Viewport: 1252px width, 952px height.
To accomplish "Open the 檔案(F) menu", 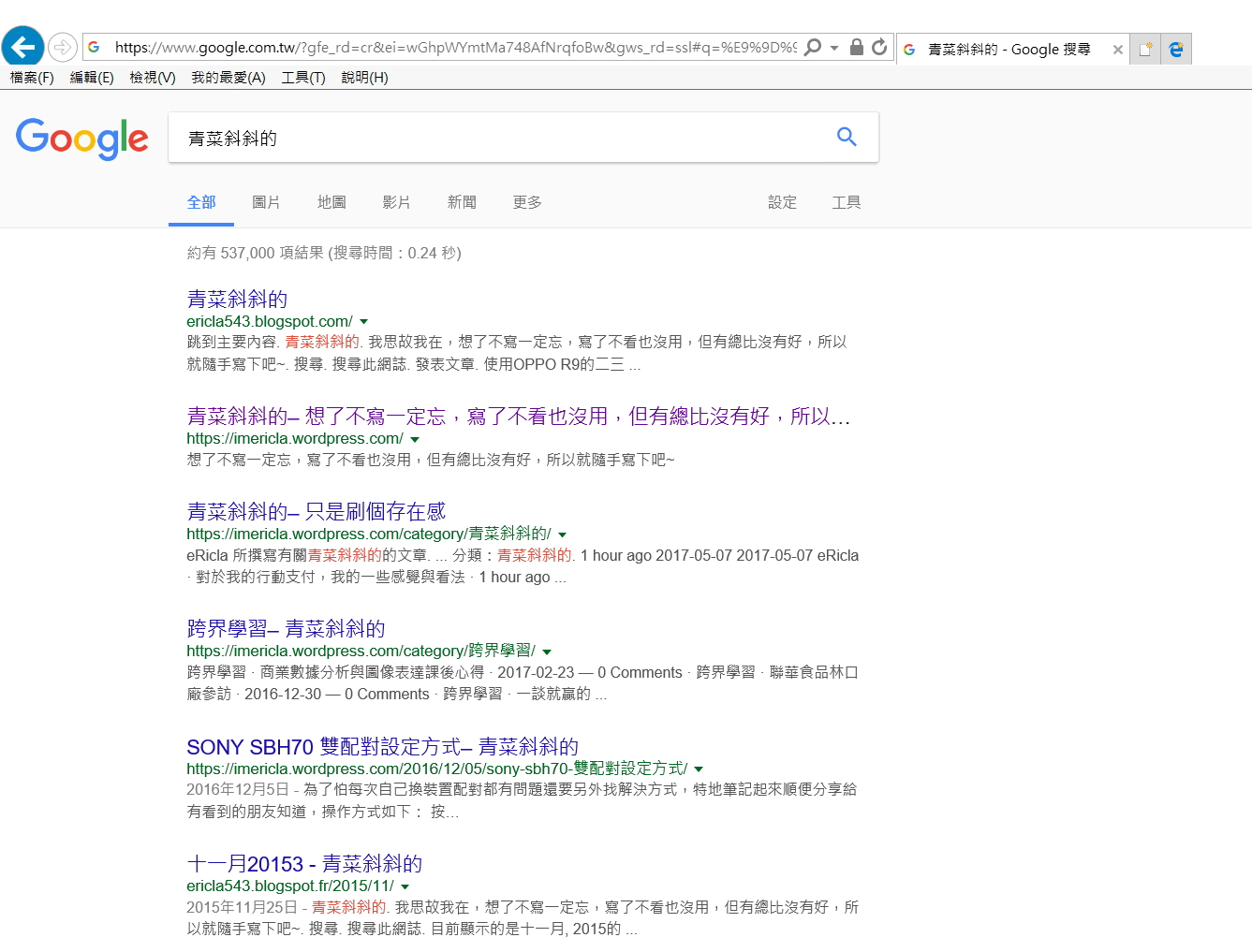I will tap(32, 78).
